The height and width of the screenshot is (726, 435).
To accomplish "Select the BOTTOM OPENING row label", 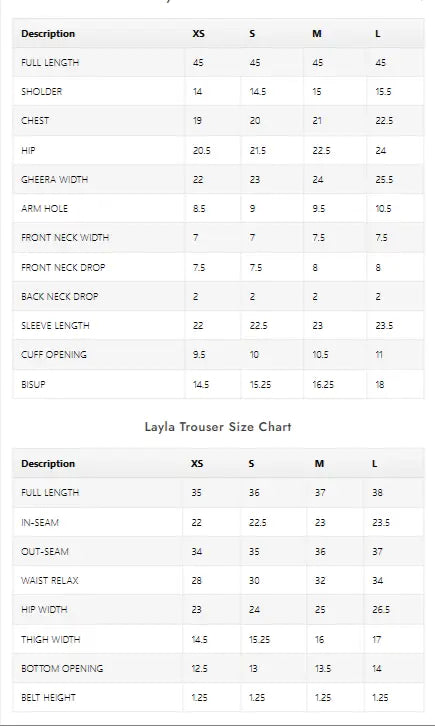I will pyautogui.click(x=62, y=668).
